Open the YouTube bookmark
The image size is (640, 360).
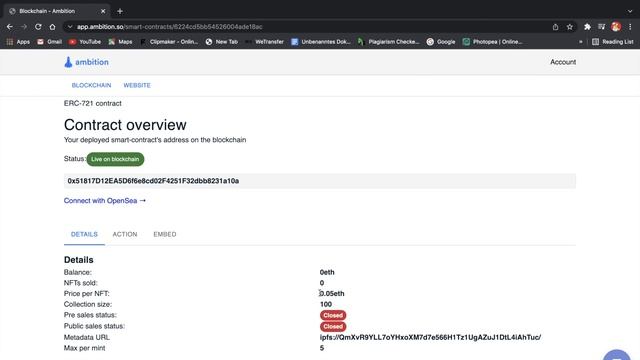(x=85, y=42)
